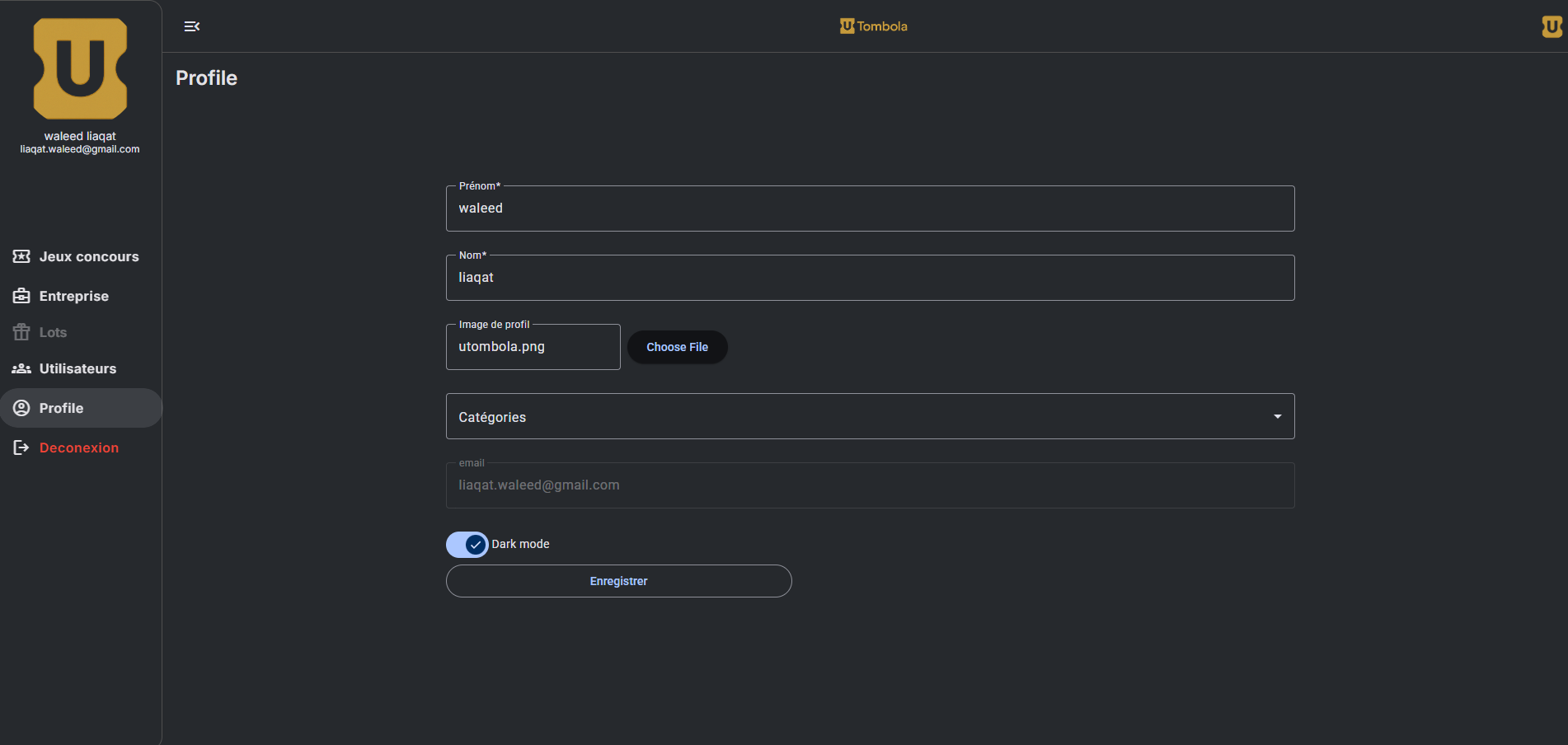The image size is (1568, 745).
Task: Collapse the sidebar with the hamburger icon
Action: coord(191,26)
